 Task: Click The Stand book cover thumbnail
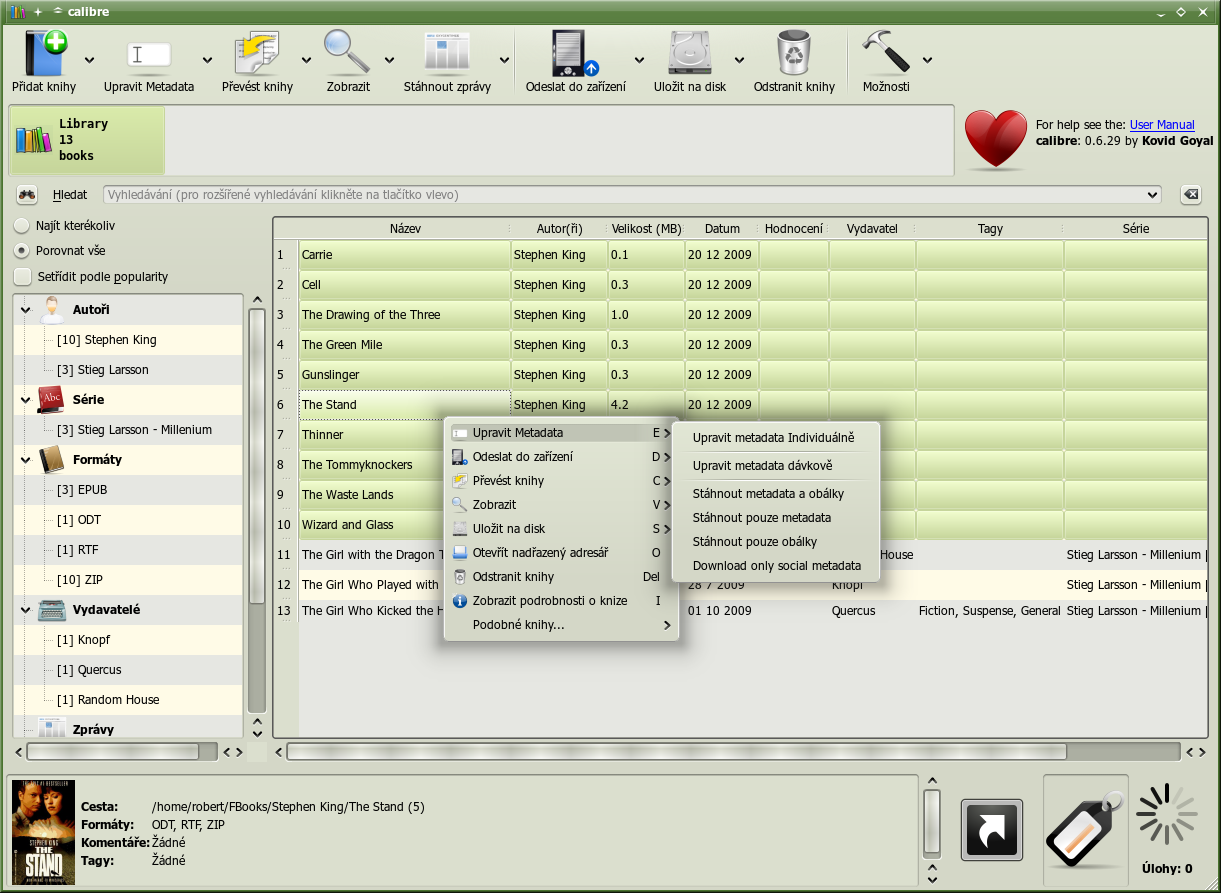(43, 832)
